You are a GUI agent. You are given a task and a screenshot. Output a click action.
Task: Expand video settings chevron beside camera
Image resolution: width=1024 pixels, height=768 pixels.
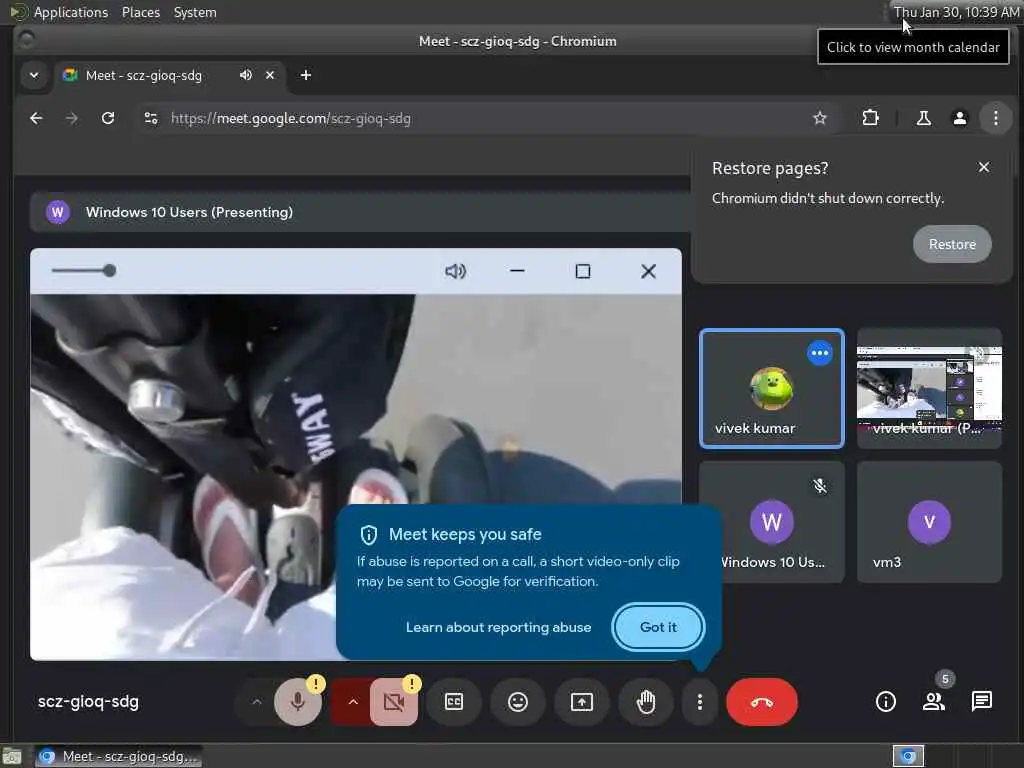pos(353,702)
